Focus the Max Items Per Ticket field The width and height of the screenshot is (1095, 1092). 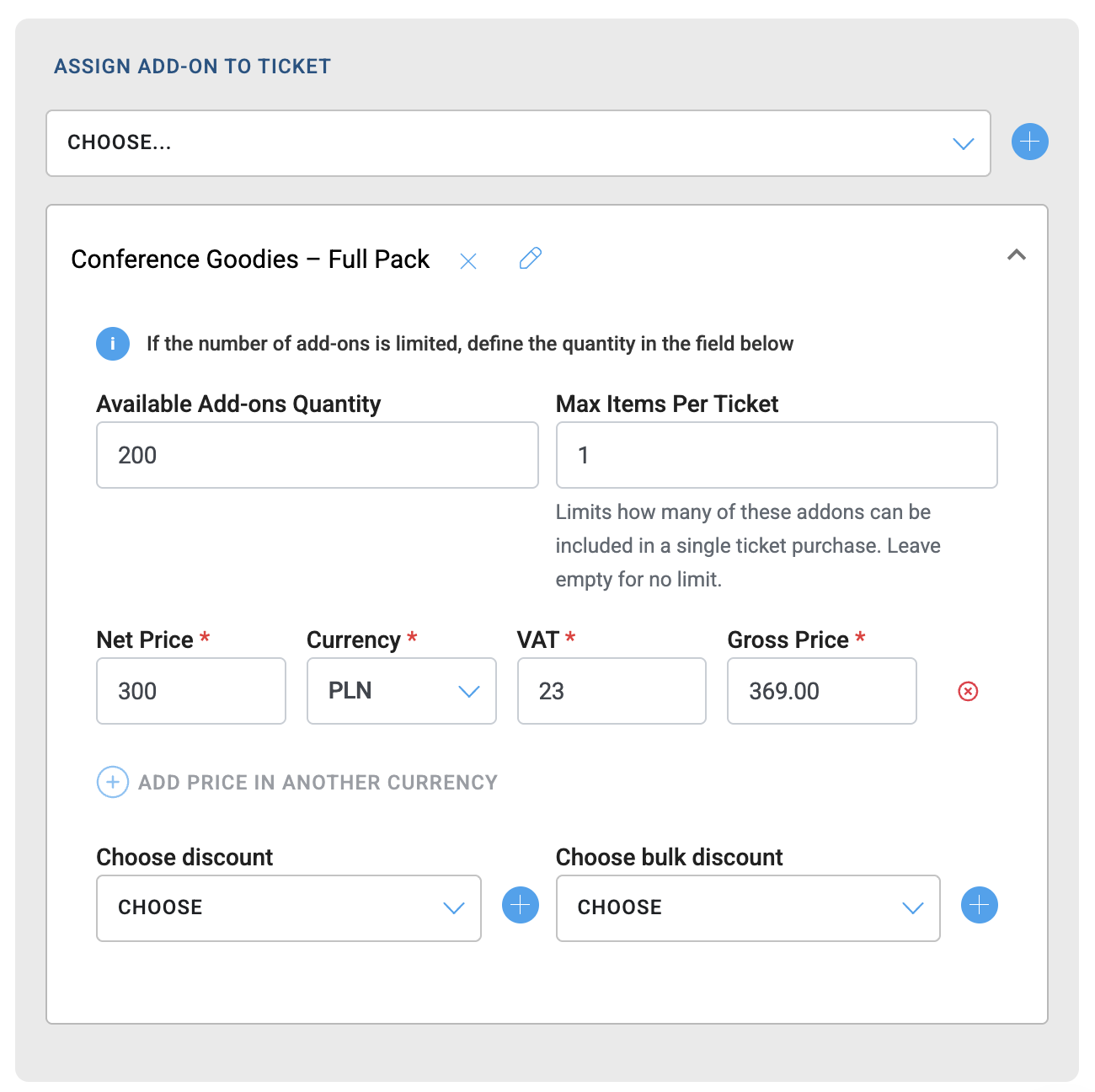point(776,455)
